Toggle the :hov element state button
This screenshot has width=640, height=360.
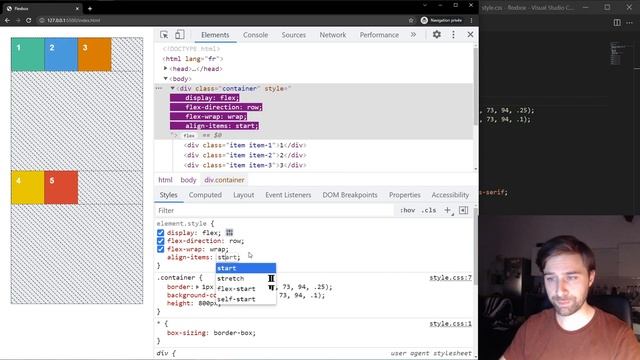click(407, 210)
